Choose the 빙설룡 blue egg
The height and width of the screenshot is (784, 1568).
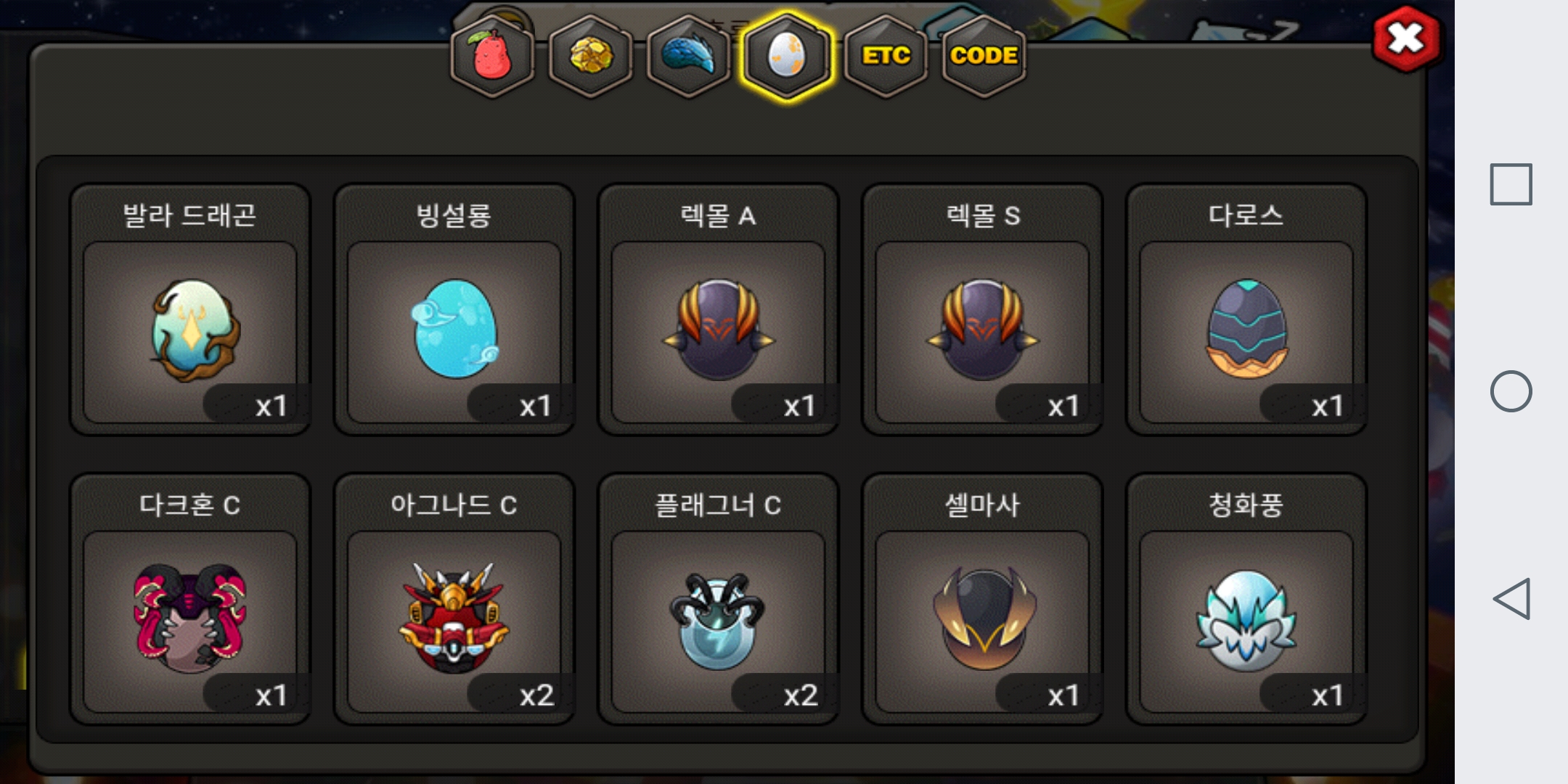(454, 309)
